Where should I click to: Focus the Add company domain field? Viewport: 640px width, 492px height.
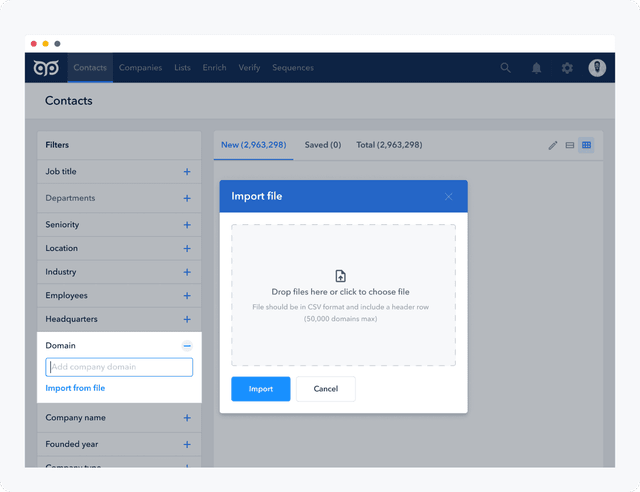coord(119,367)
